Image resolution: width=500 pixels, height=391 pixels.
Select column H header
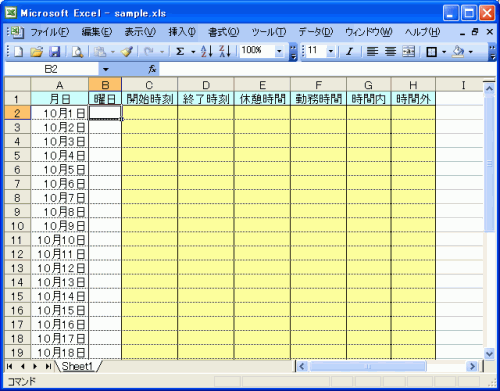pyautogui.click(x=413, y=85)
